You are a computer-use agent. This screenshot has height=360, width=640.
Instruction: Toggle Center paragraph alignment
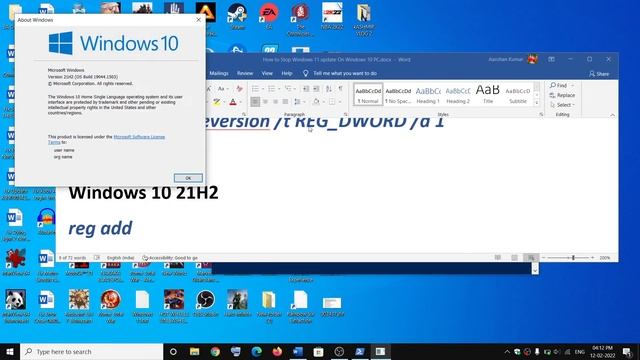point(265,102)
